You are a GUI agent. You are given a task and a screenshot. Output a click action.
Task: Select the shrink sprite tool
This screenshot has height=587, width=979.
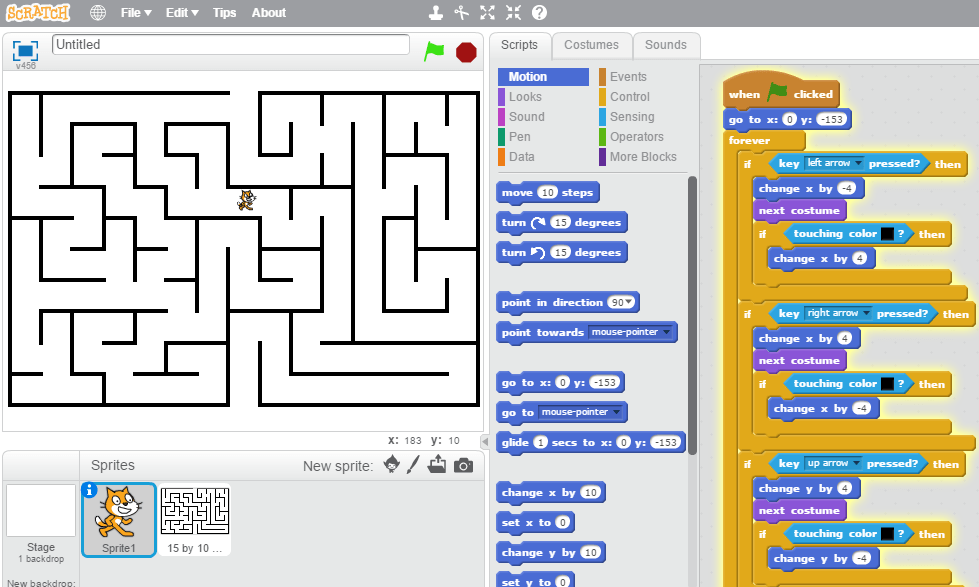(514, 12)
